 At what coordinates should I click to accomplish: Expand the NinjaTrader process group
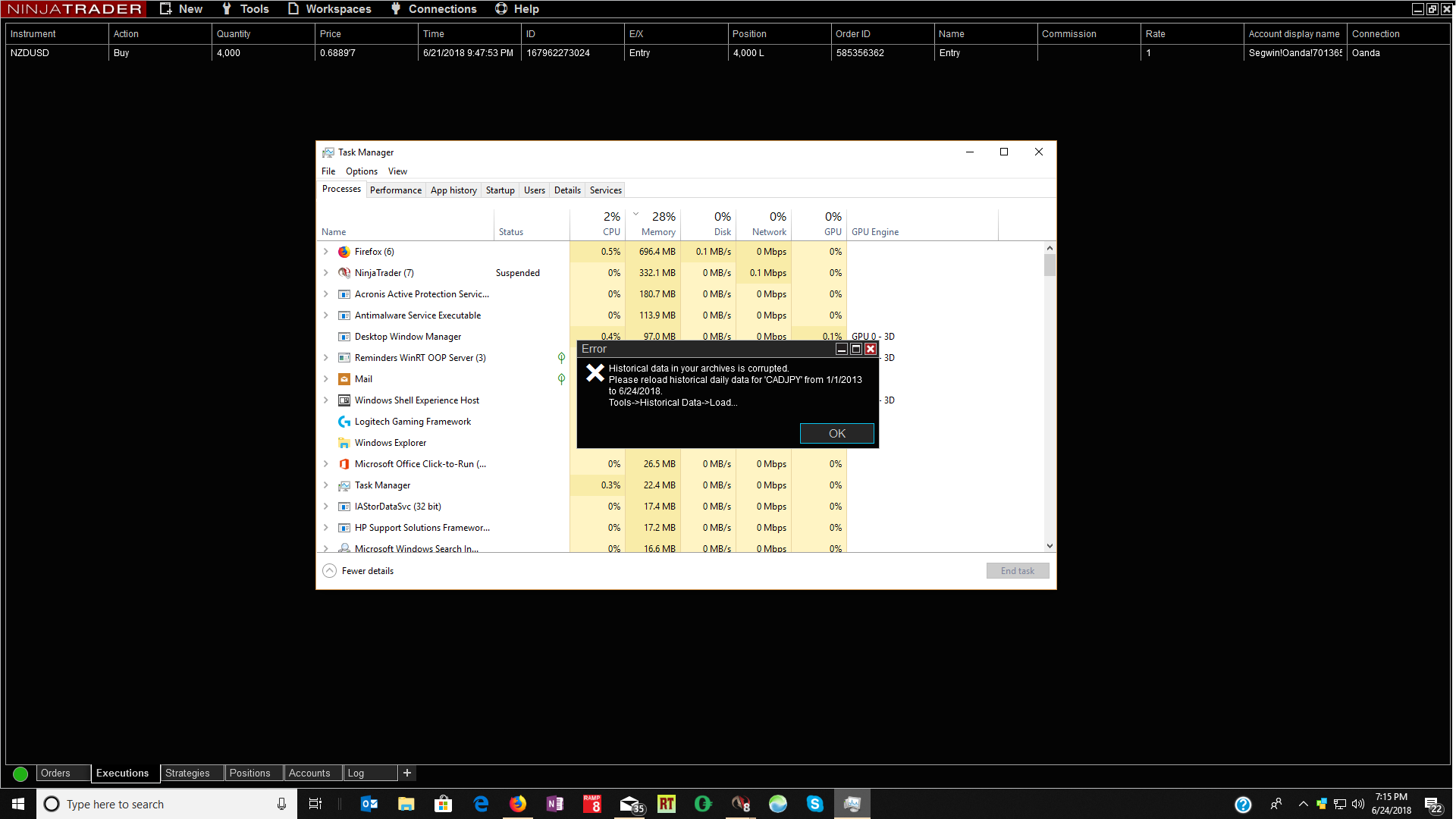pyautogui.click(x=326, y=273)
